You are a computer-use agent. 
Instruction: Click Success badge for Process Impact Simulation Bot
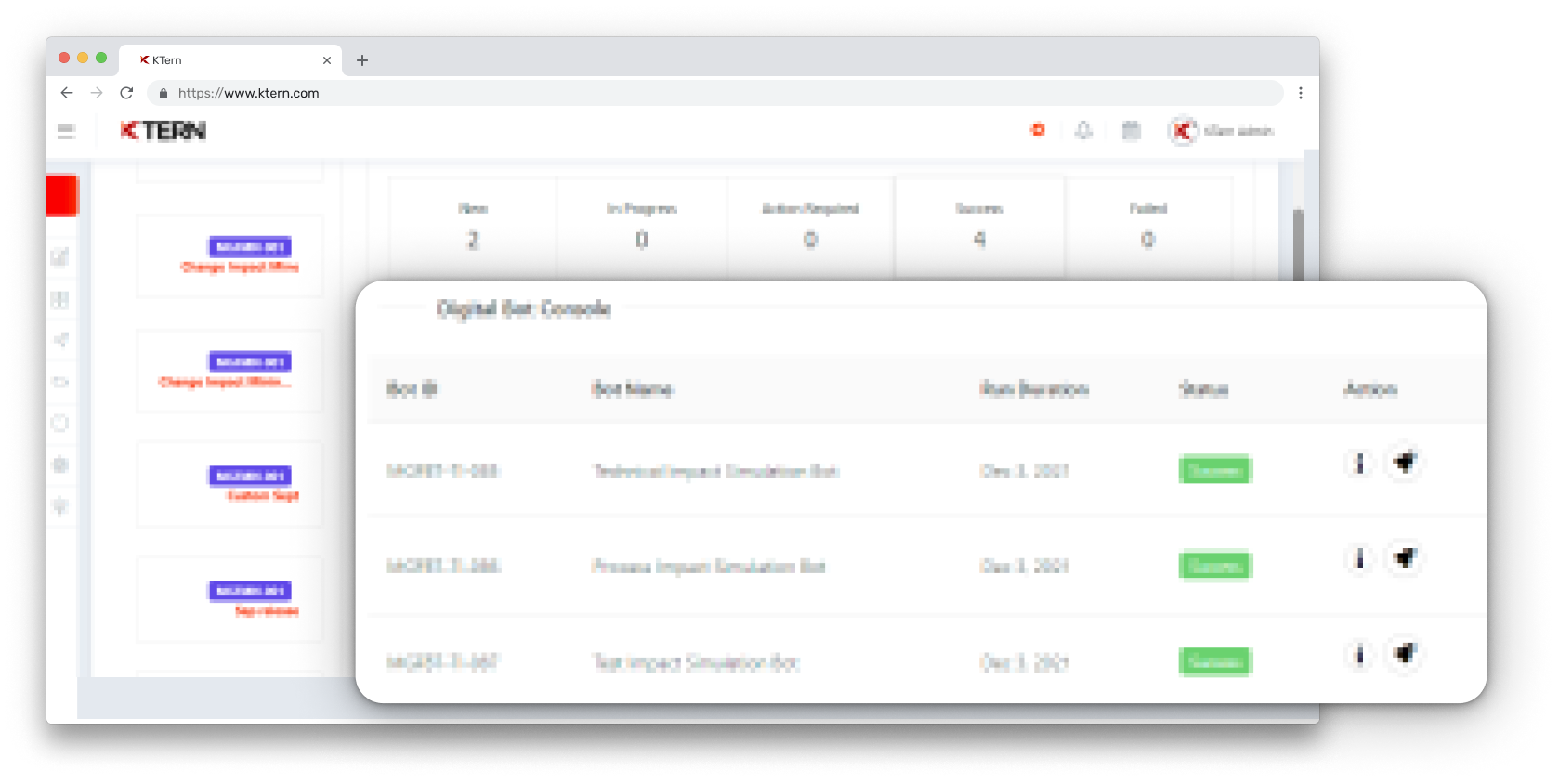tap(1215, 566)
